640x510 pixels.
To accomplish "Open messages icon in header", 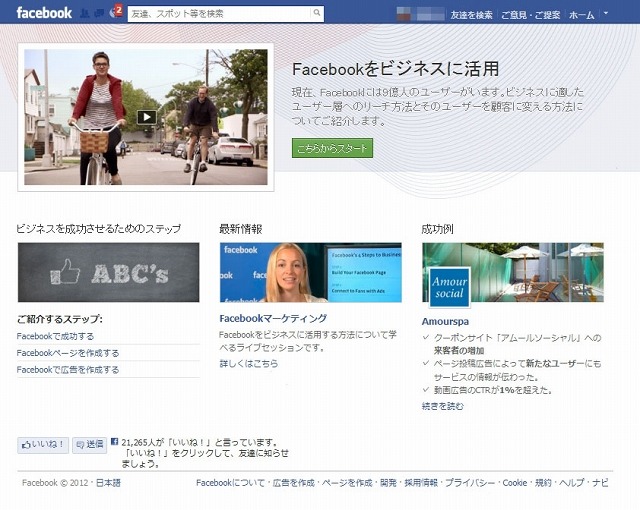I will pos(99,13).
